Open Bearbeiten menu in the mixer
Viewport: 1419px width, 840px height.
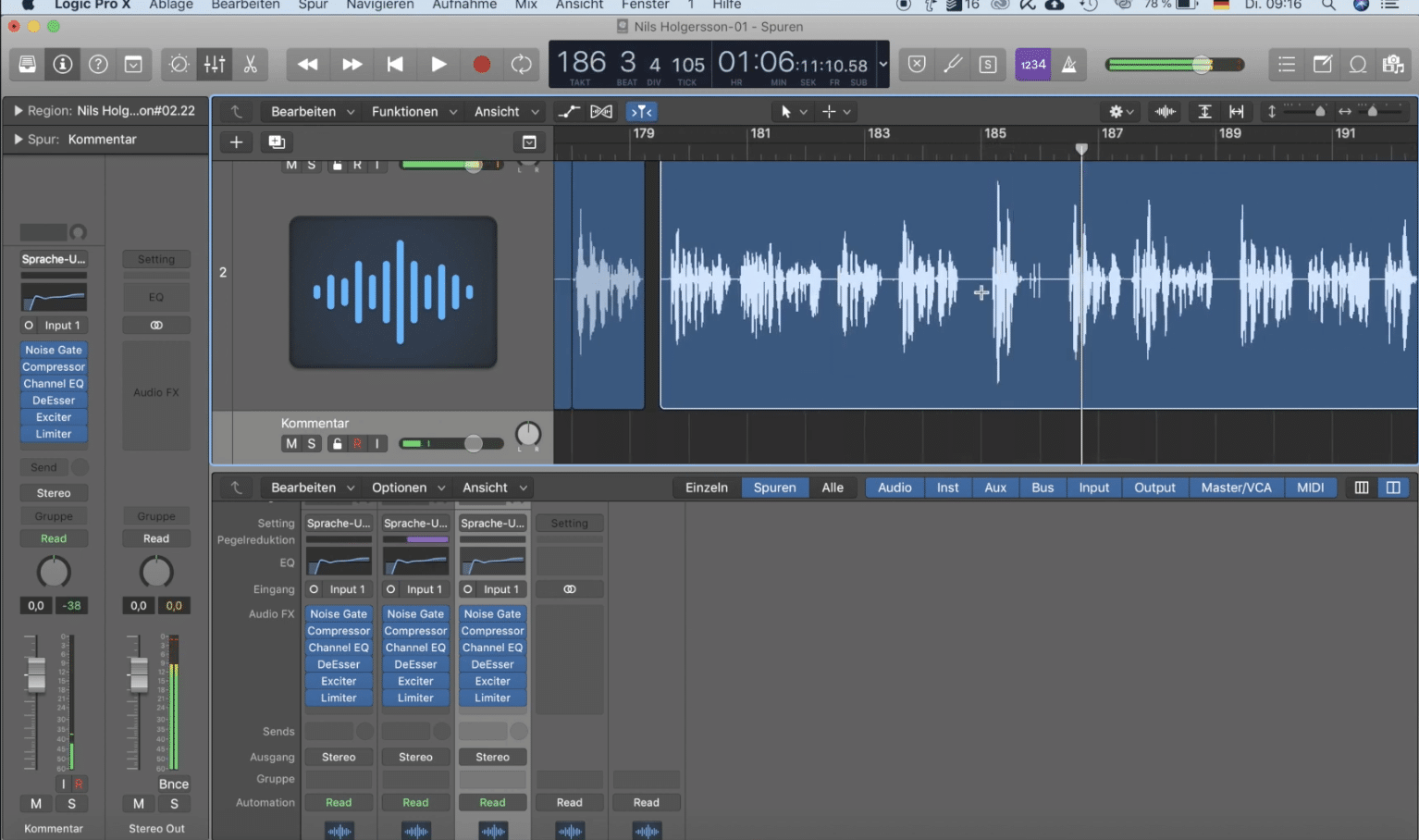(x=313, y=488)
